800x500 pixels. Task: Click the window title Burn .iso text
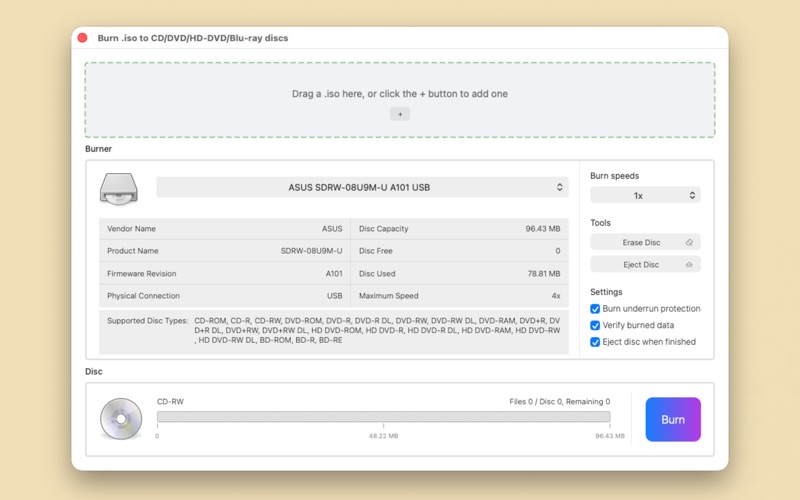[x=193, y=38]
